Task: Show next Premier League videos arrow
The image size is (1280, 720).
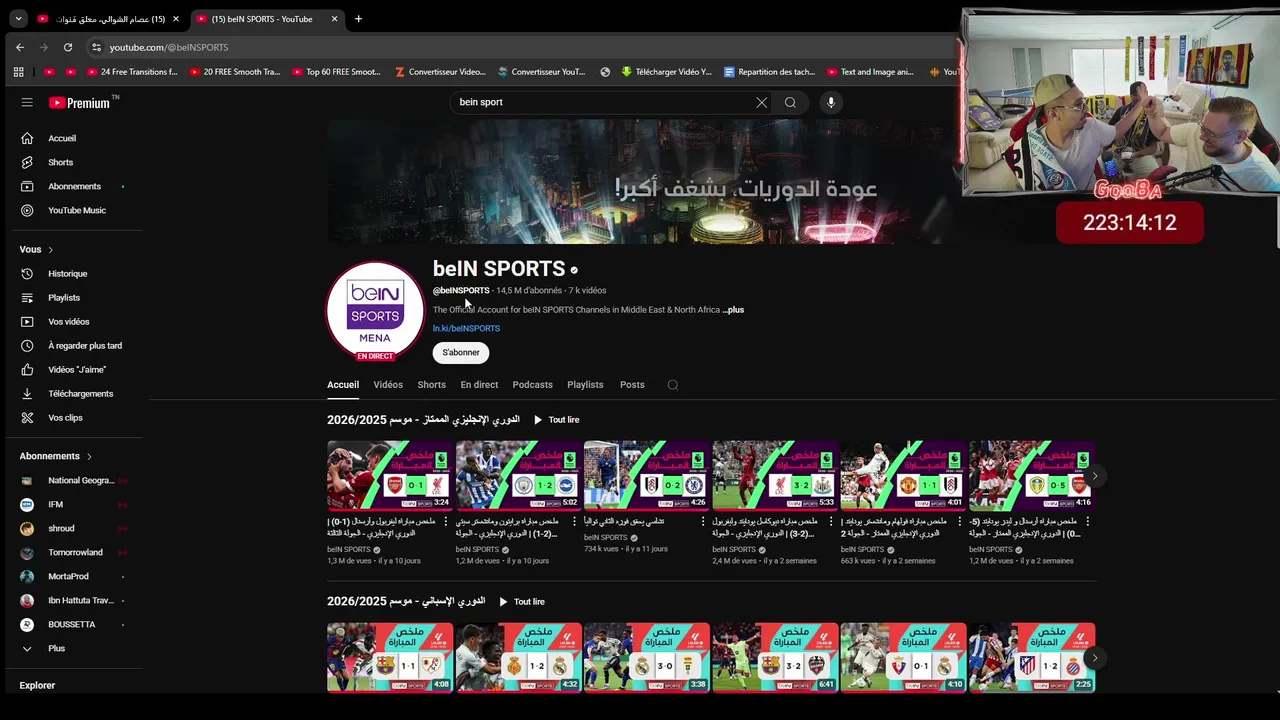Action: pos(1095,476)
